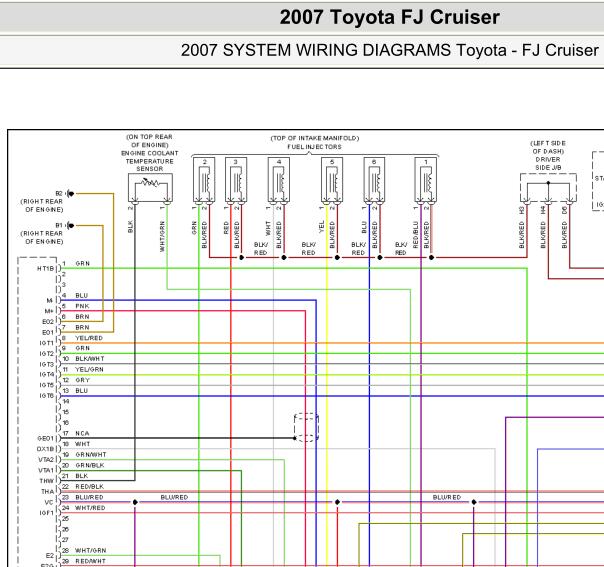Click the "H4" connector pin label

pyautogui.click(x=543, y=211)
